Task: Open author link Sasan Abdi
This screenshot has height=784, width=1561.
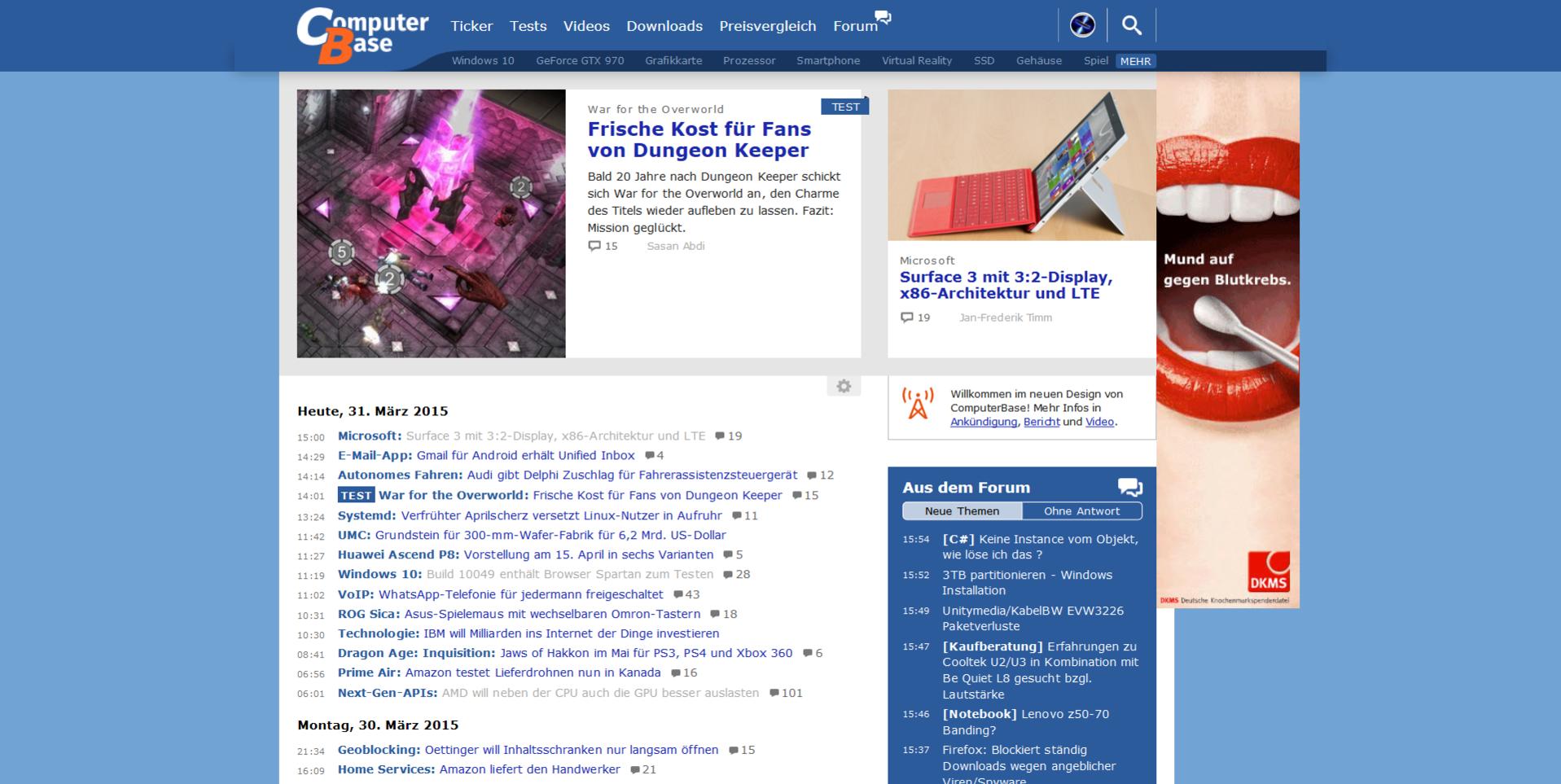Action: [676, 246]
